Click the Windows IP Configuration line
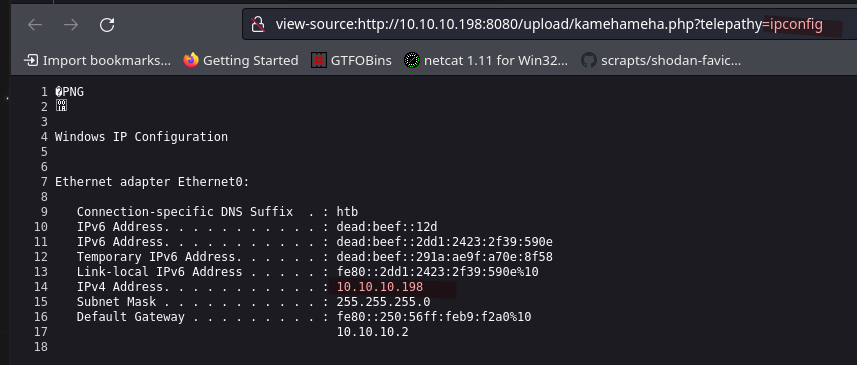 [142, 137]
